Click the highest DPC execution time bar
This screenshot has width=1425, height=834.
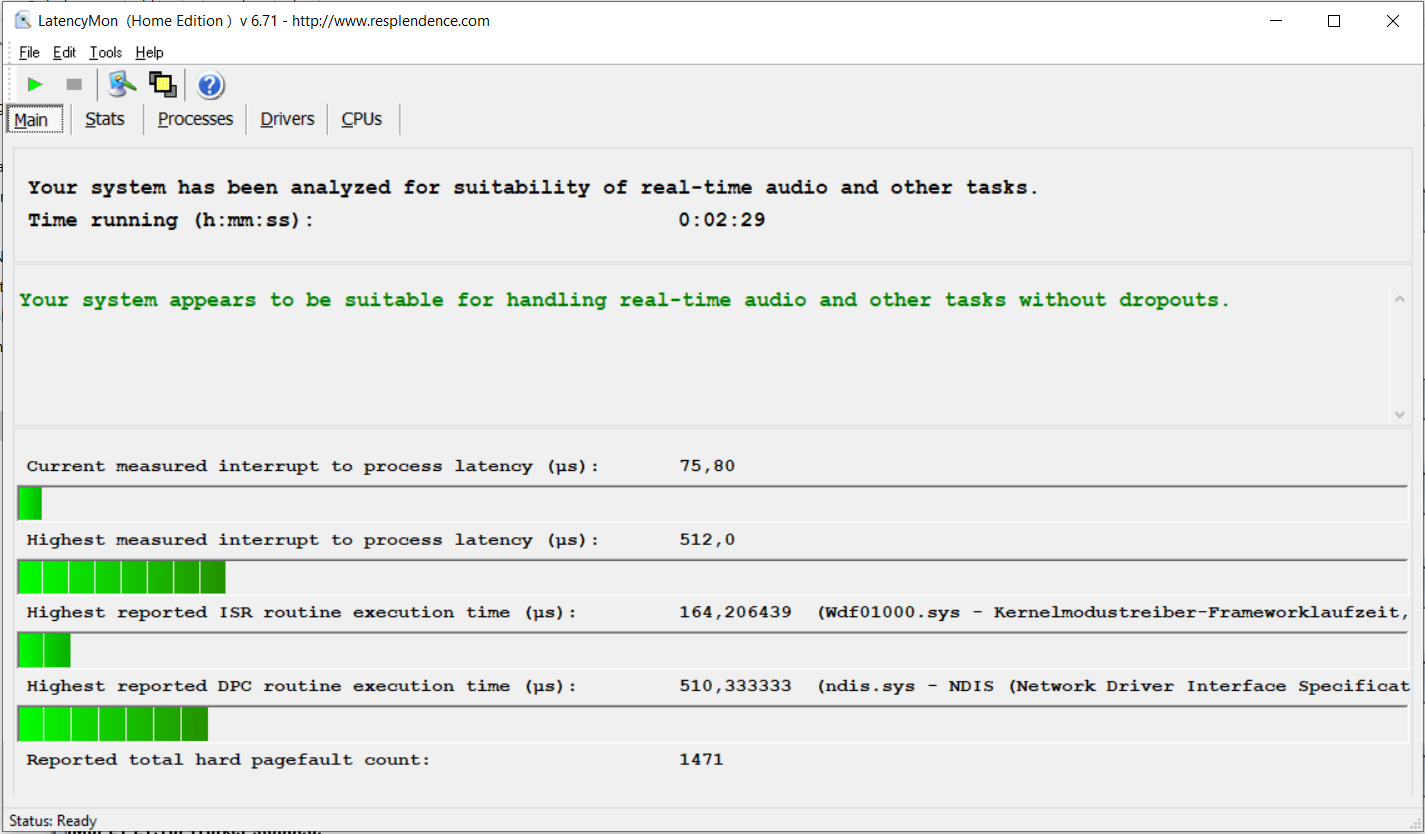pyautogui.click(x=713, y=724)
